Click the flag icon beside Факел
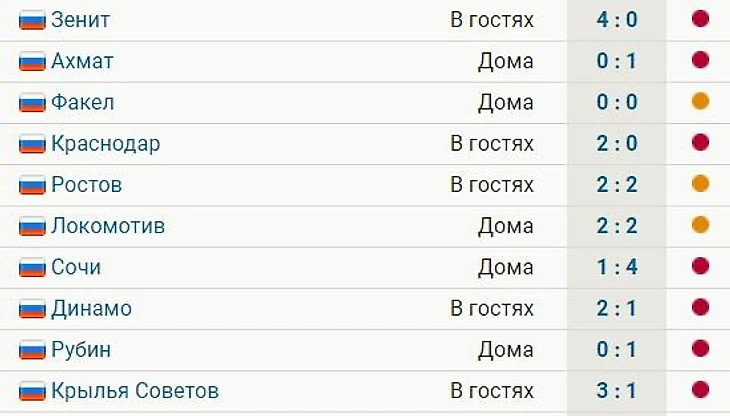The height and width of the screenshot is (416, 730). tap(33, 102)
